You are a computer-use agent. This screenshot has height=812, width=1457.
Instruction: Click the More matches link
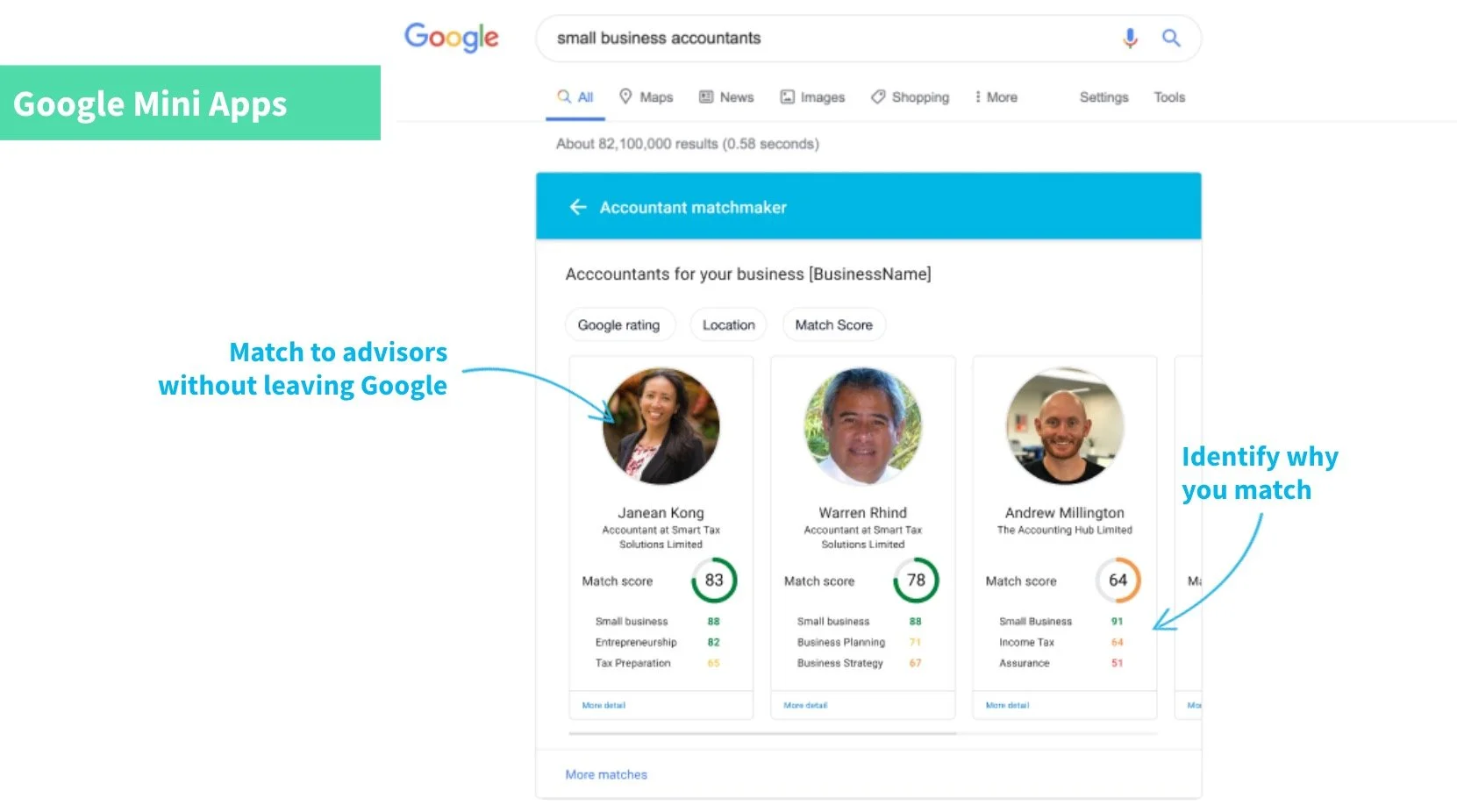pos(606,775)
